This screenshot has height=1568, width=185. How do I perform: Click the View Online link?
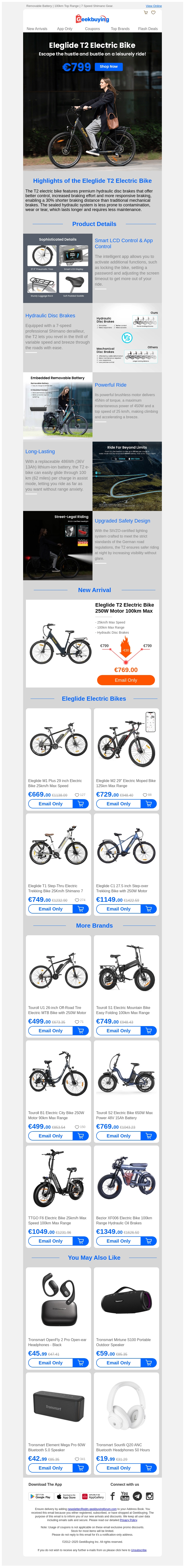tap(153, 6)
